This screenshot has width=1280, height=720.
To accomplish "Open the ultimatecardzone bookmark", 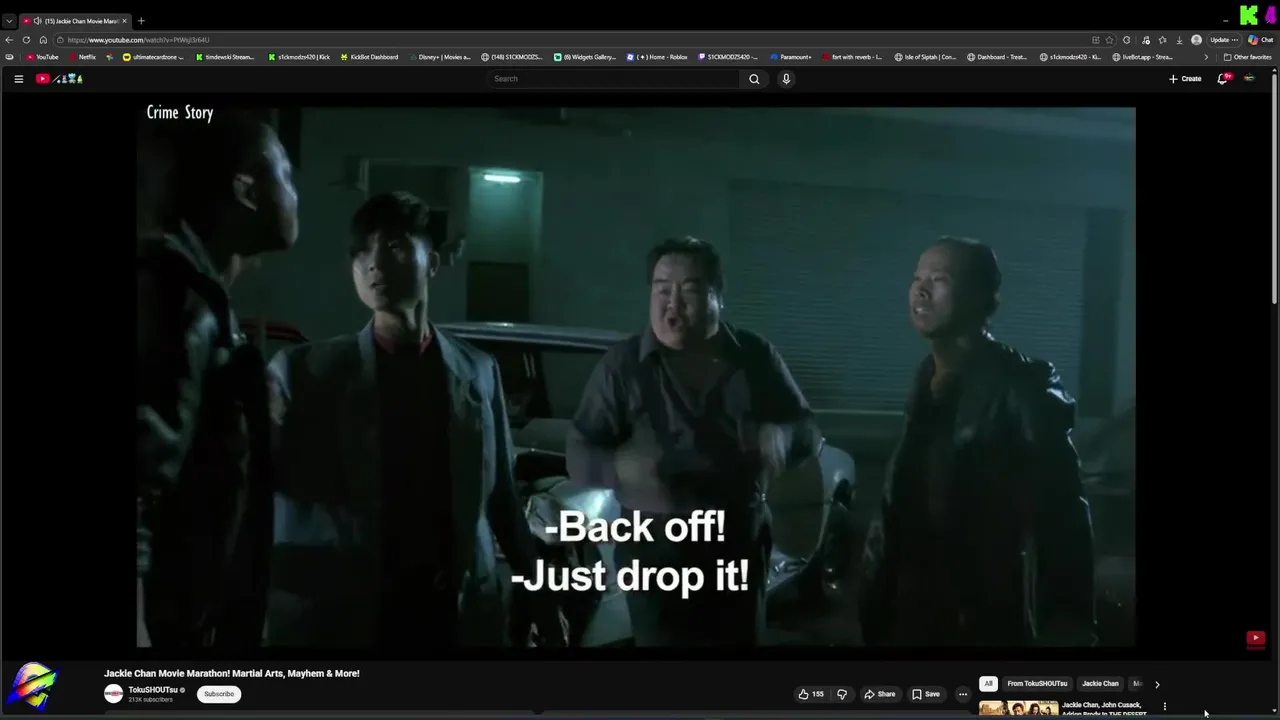I will click(153, 57).
